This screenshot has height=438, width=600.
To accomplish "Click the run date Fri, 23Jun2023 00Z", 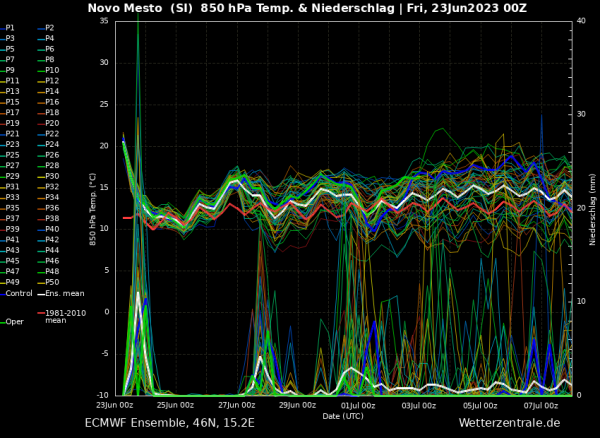I will point(467,8).
